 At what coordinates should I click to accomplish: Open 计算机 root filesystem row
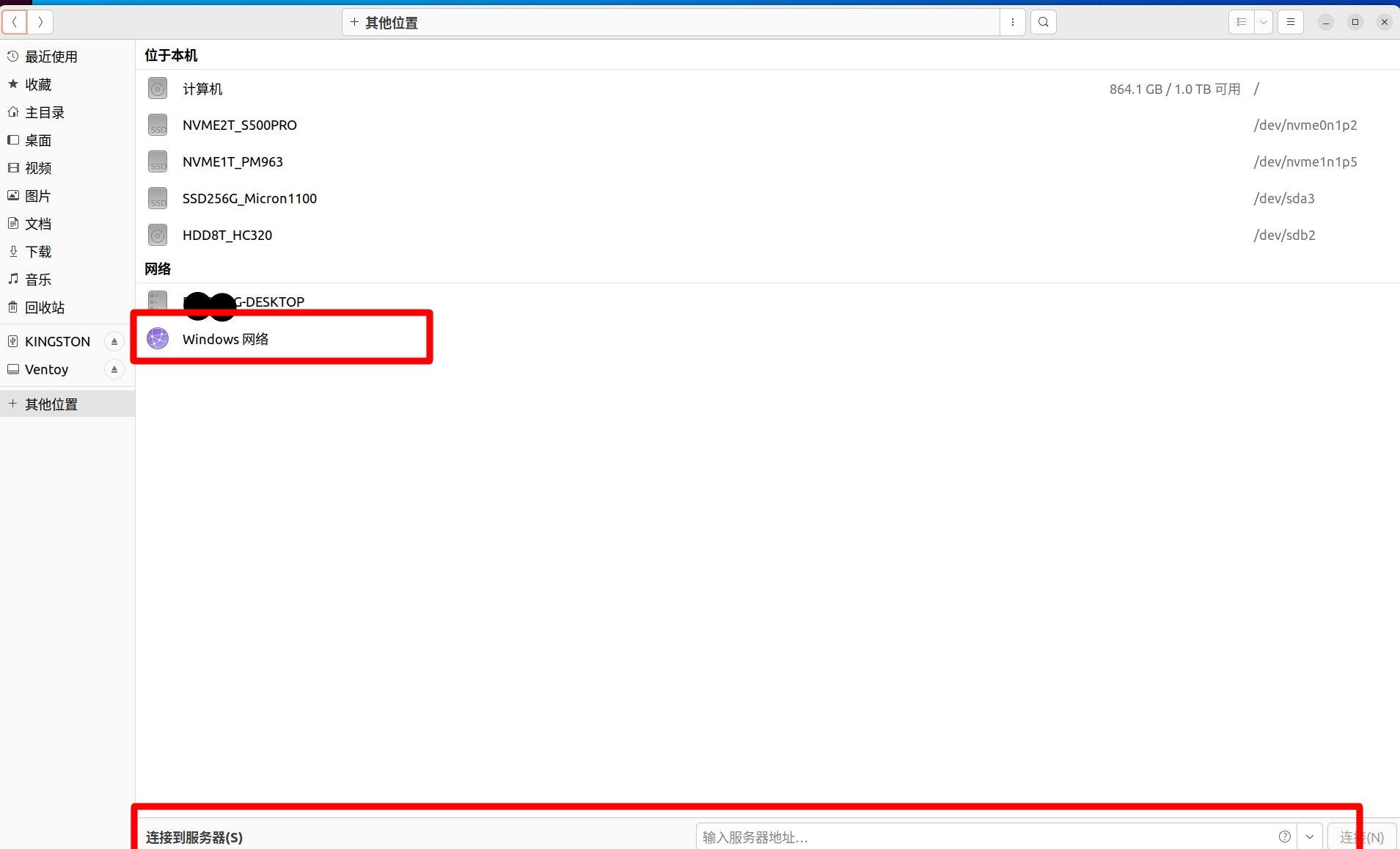[767, 89]
